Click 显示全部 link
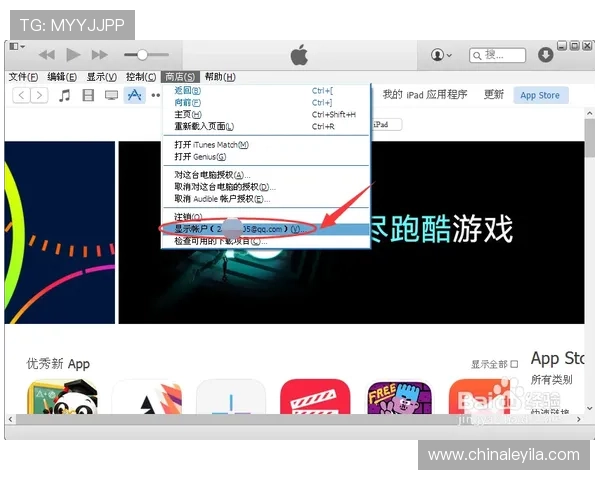This screenshot has width=600, height=480. point(494,364)
